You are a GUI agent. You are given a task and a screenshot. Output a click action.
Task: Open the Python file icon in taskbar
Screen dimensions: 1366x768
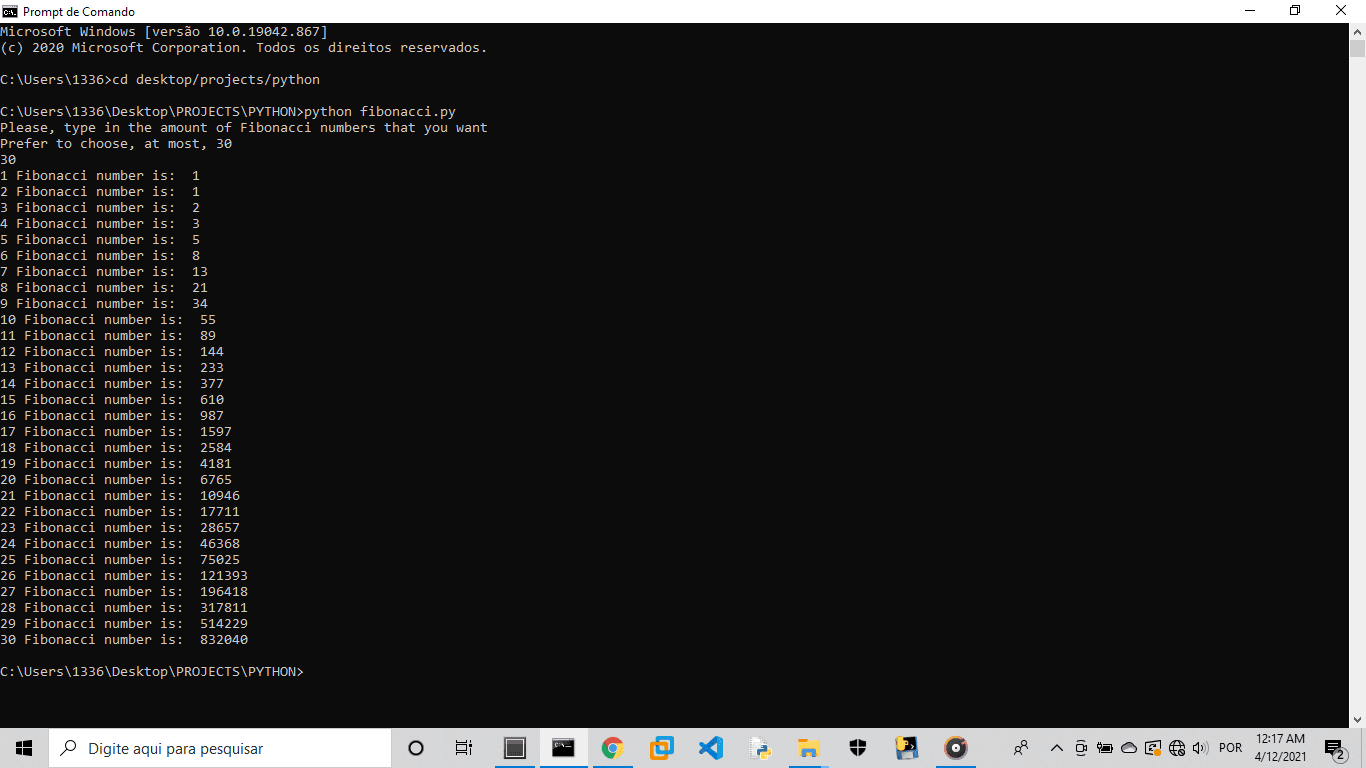pyautogui.click(x=759, y=748)
